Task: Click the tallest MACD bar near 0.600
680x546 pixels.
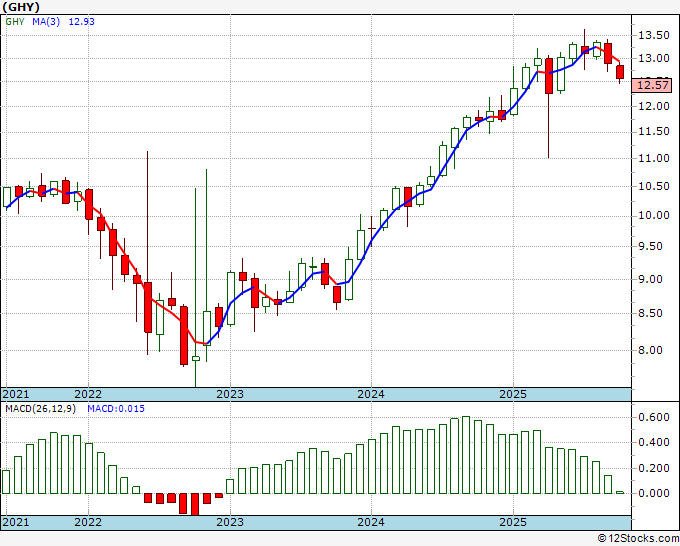Action: (x=466, y=455)
